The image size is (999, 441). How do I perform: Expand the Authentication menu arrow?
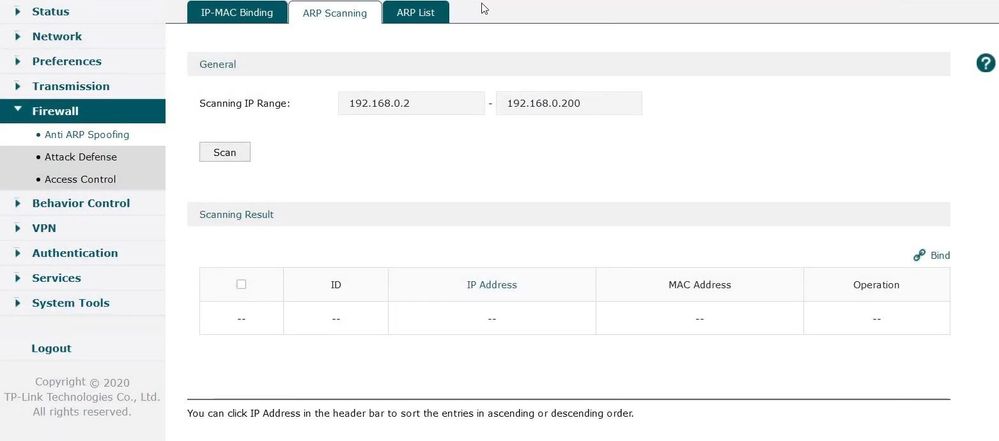pyautogui.click(x=18, y=253)
